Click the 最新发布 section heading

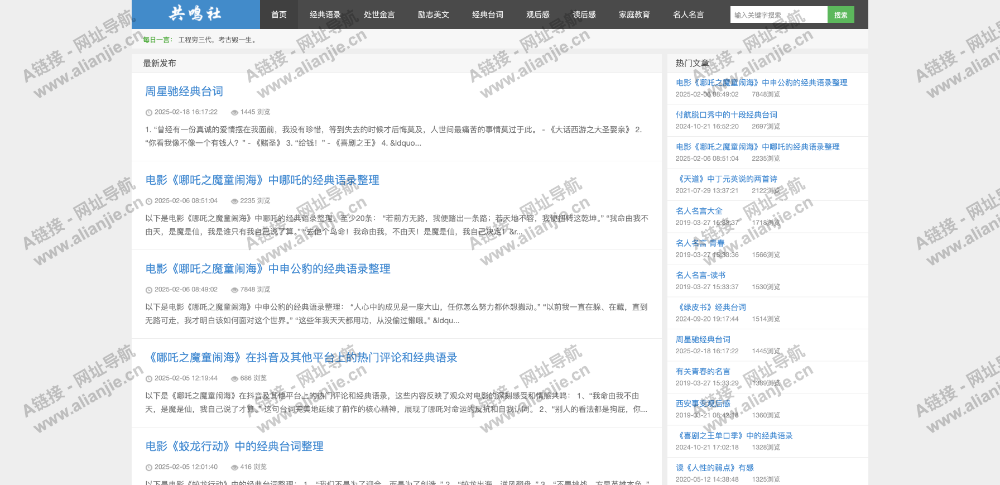pos(159,63)
